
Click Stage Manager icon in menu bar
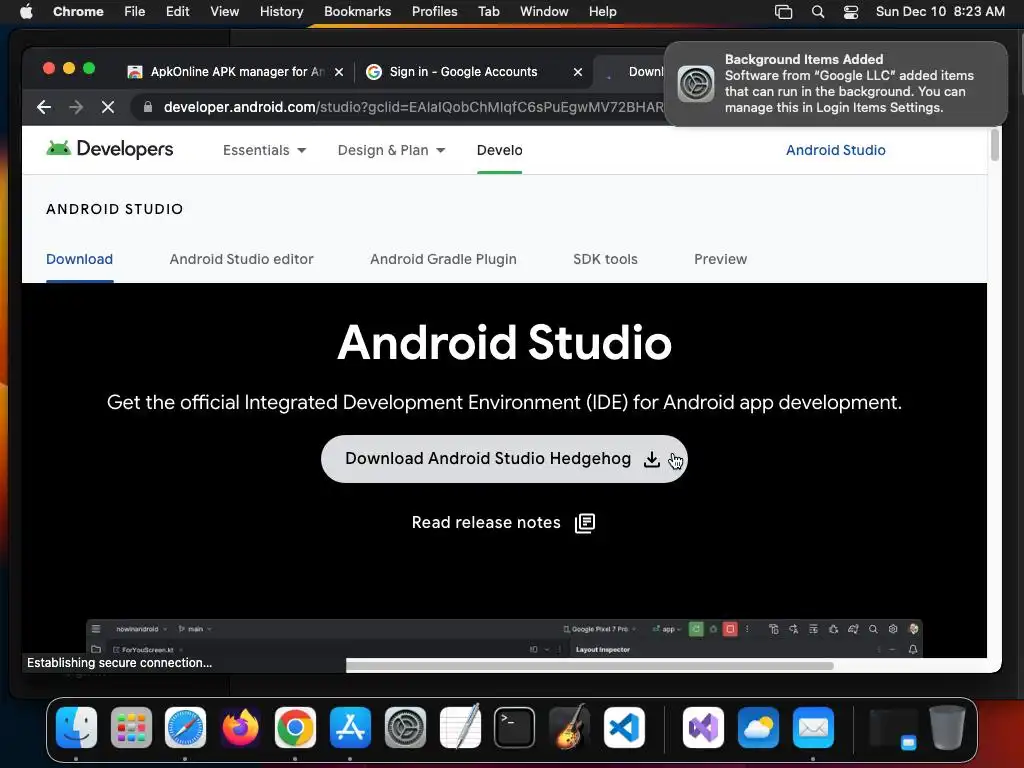pos(784,12)
